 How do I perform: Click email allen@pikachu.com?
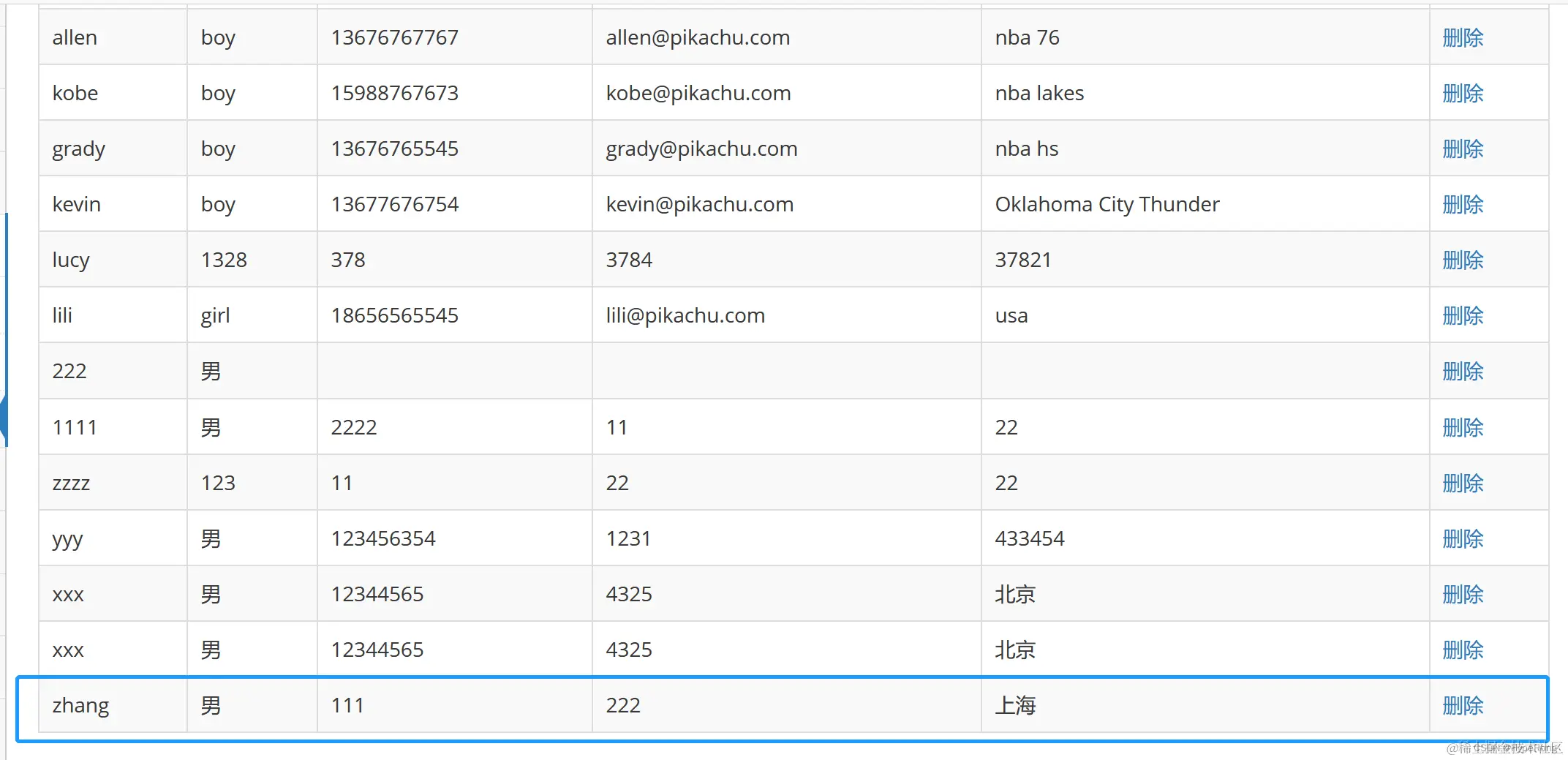tap(698, 37)
